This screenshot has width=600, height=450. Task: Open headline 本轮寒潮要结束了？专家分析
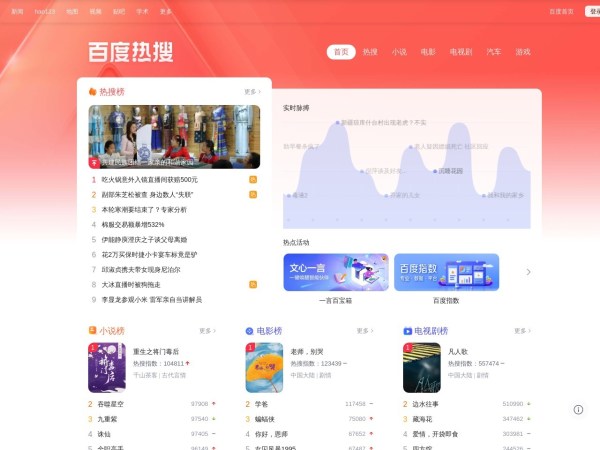click(144, 210)
